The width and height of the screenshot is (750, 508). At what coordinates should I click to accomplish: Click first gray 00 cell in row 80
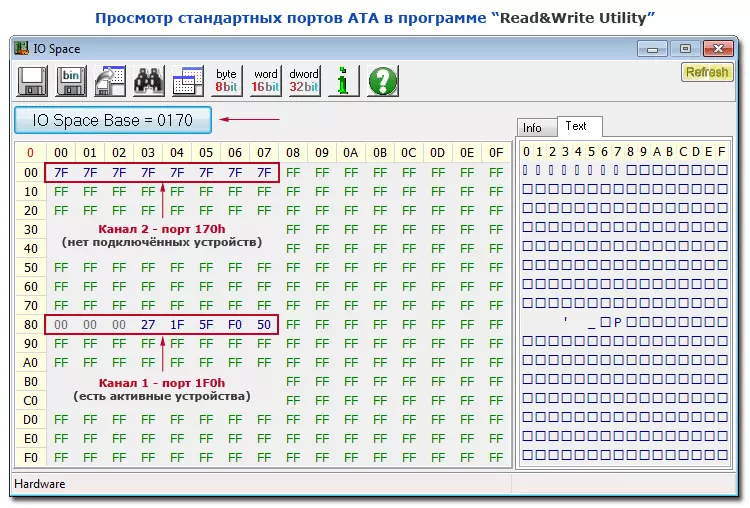[61, 325]
